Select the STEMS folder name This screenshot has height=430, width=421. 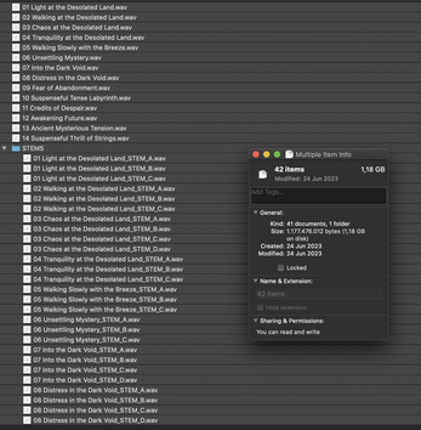[33, 148]
